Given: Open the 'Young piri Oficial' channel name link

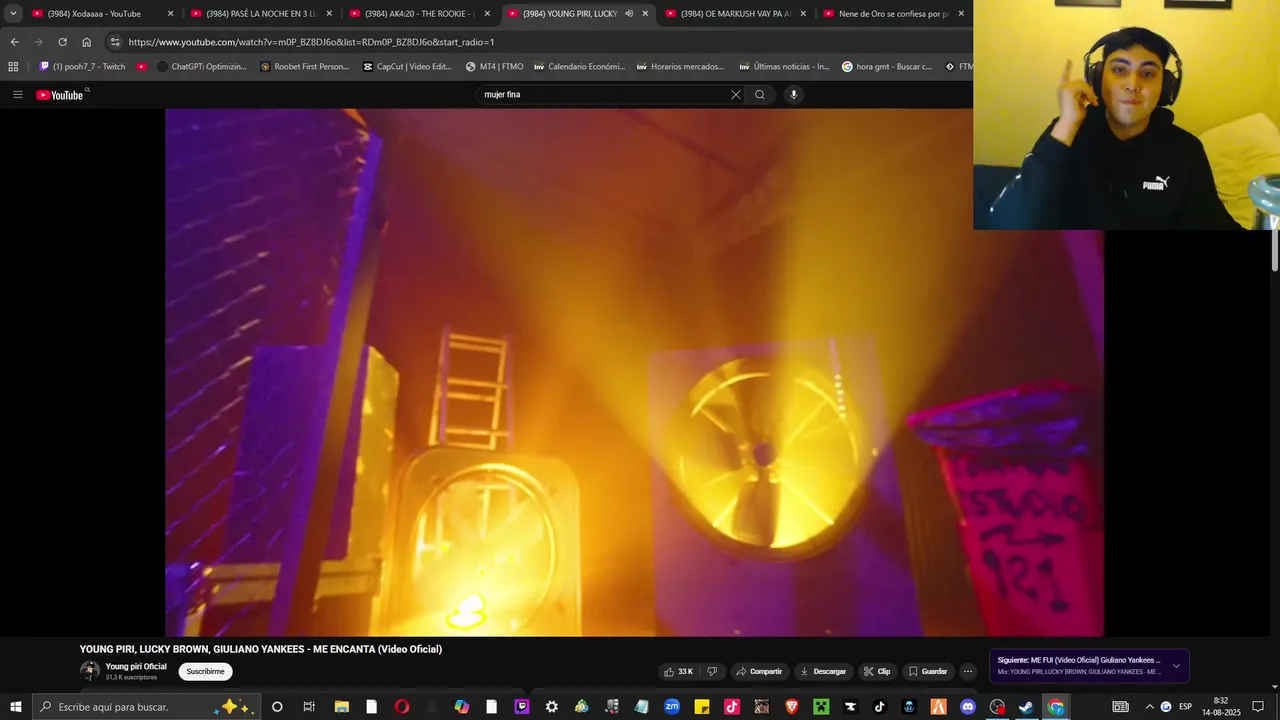Looking at the screenshot, I should coord(136,666).
